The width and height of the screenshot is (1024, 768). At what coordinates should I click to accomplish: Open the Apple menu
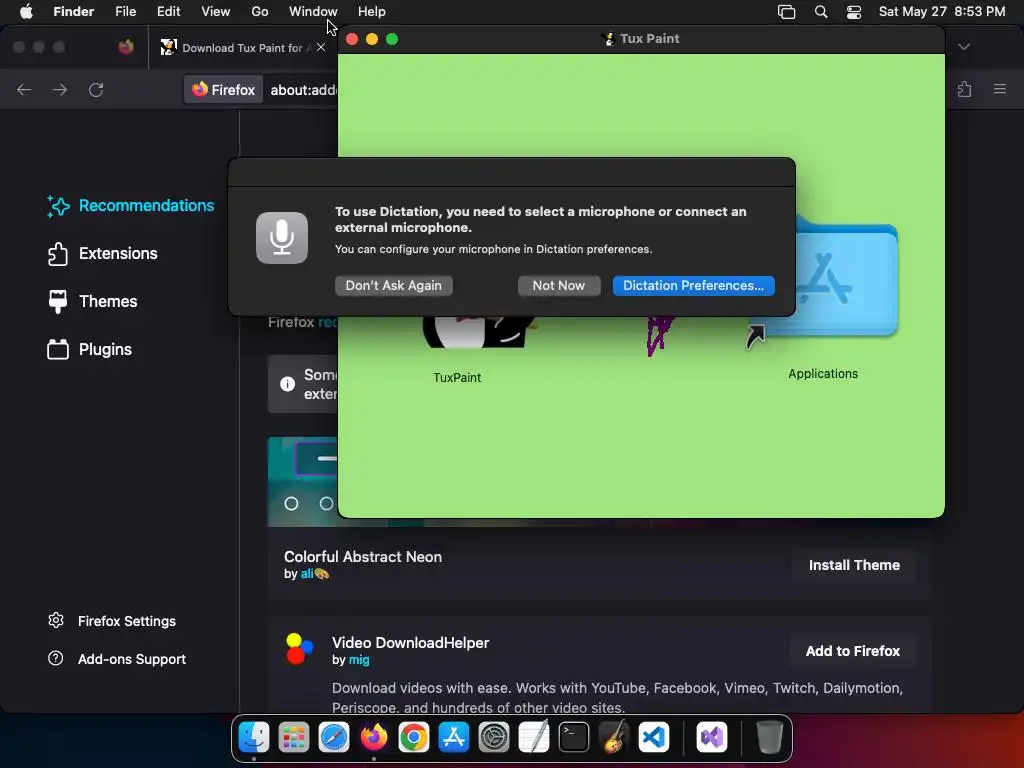[x=26, y=11]
